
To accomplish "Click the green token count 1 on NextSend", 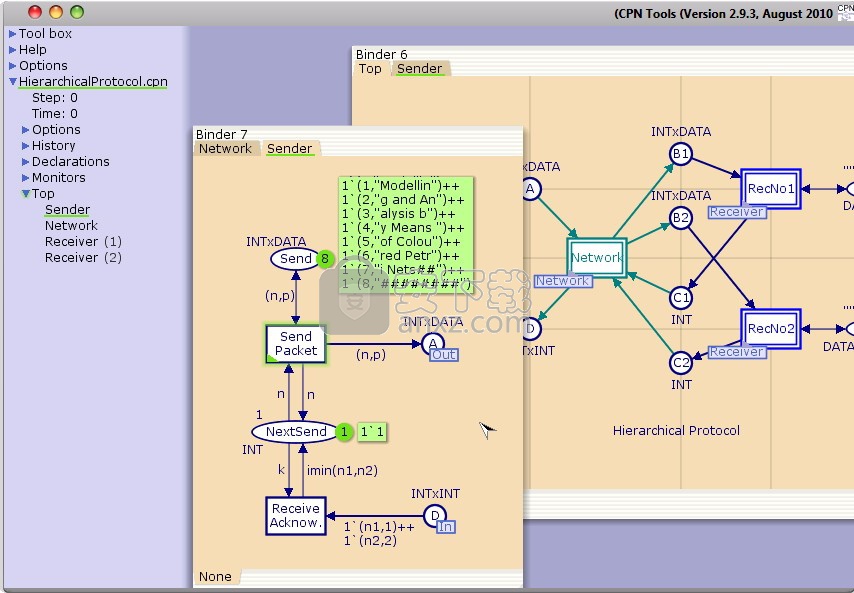I will pos(344,432).
